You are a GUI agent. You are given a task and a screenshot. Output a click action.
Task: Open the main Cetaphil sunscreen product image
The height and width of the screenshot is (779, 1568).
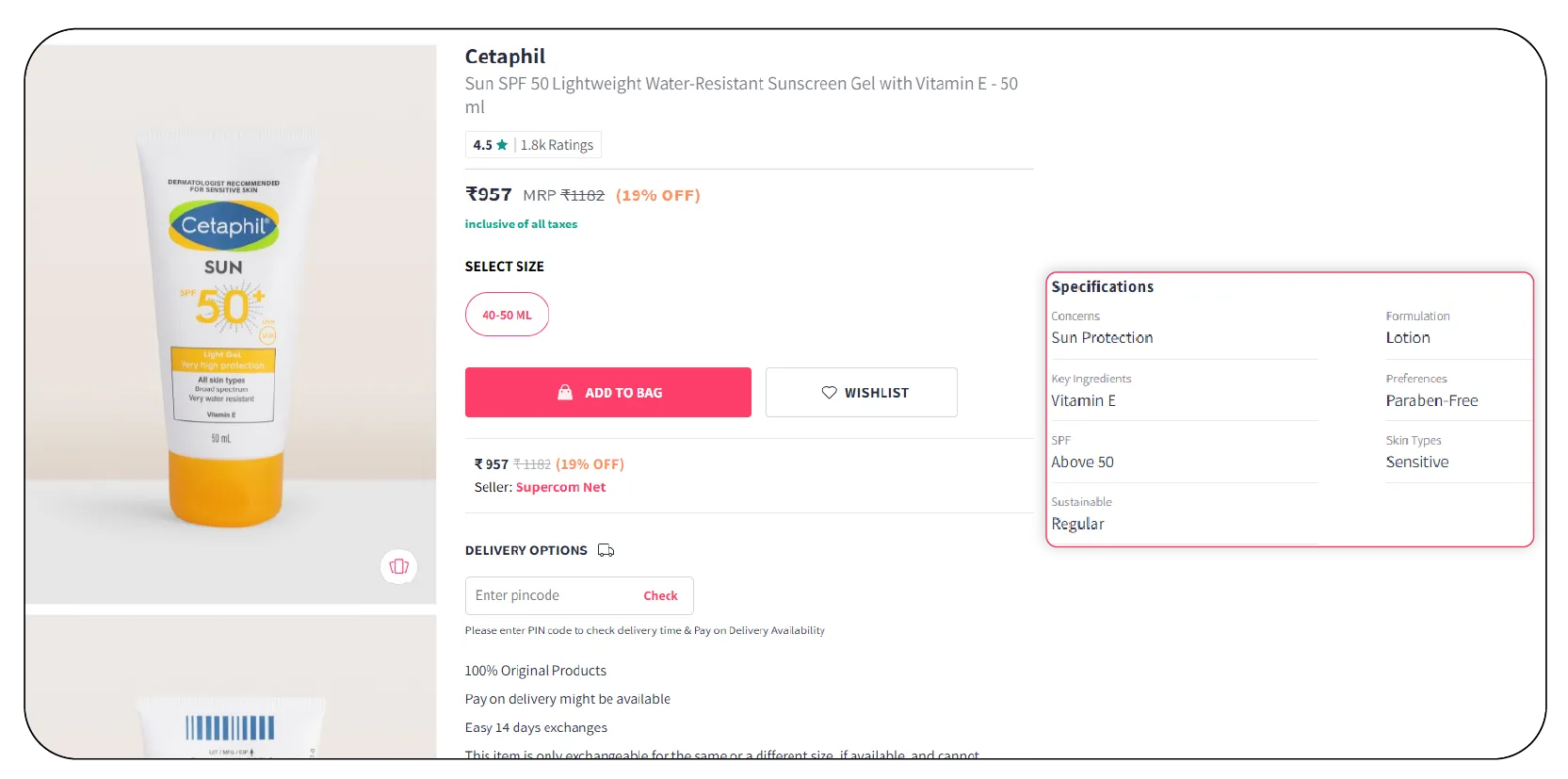[231, 323]
